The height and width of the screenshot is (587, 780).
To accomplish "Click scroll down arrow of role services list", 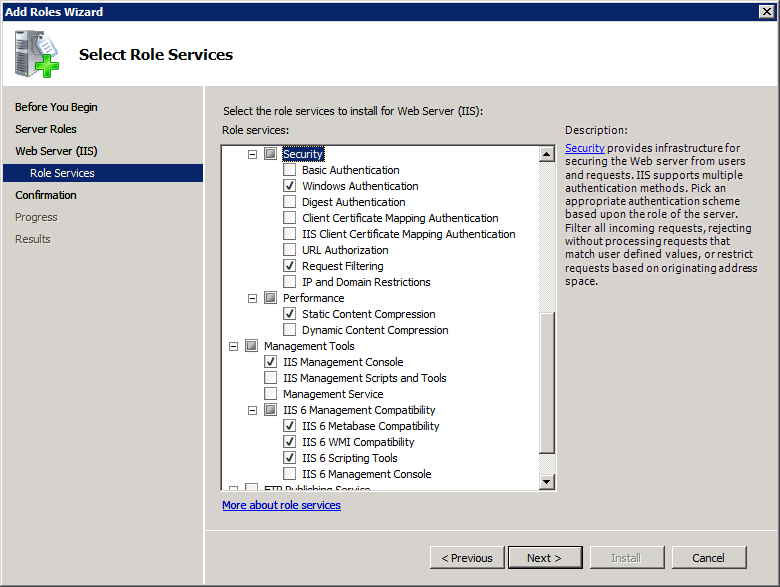I will (547, 481).
